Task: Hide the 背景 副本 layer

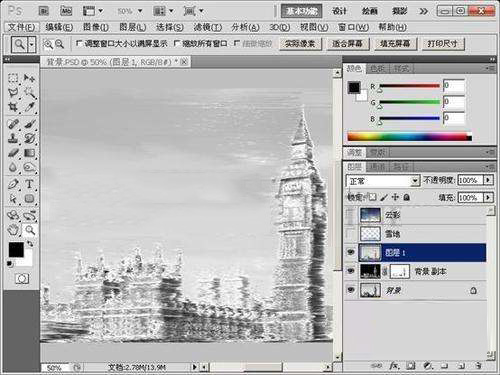Action: (x=351, y=271)
